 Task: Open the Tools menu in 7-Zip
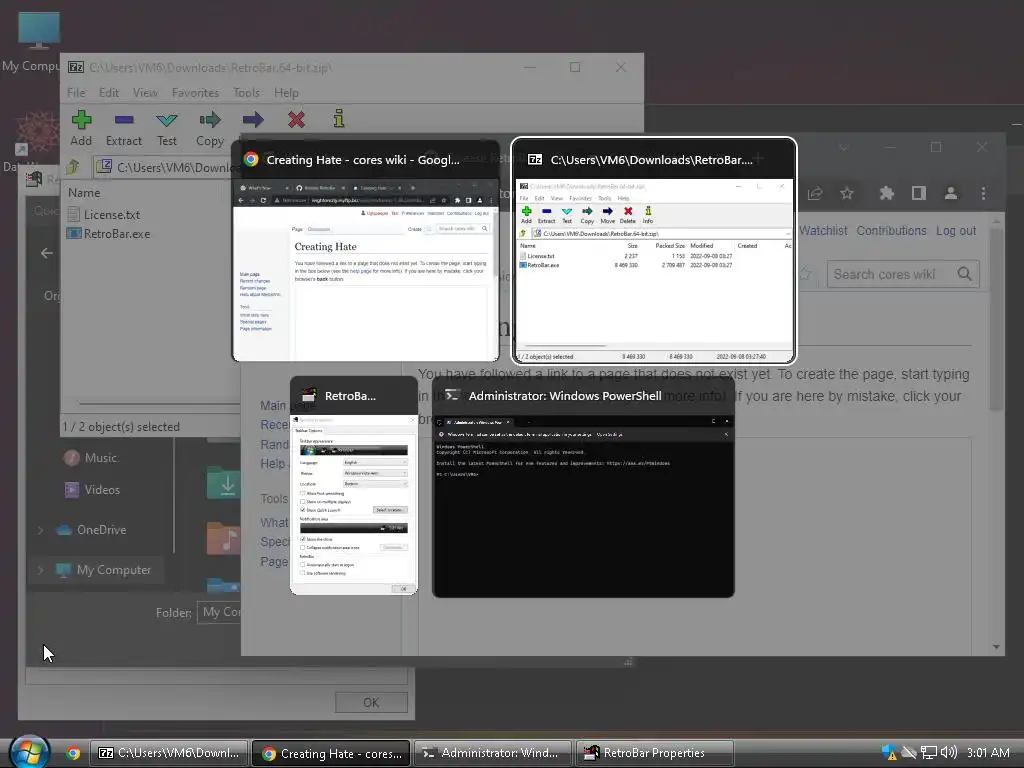click(x=246, y=93)
